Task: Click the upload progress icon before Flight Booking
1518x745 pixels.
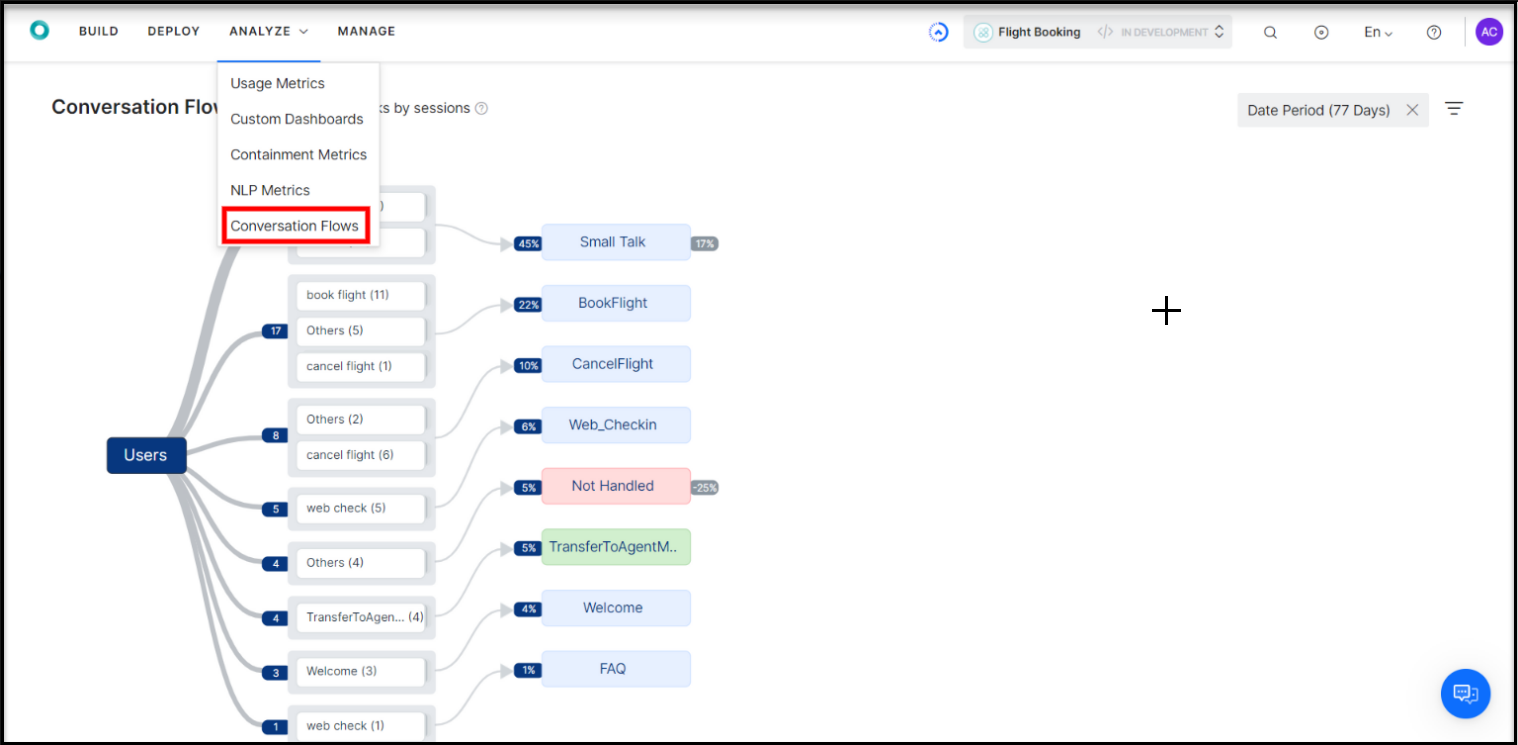Action: 938,31
